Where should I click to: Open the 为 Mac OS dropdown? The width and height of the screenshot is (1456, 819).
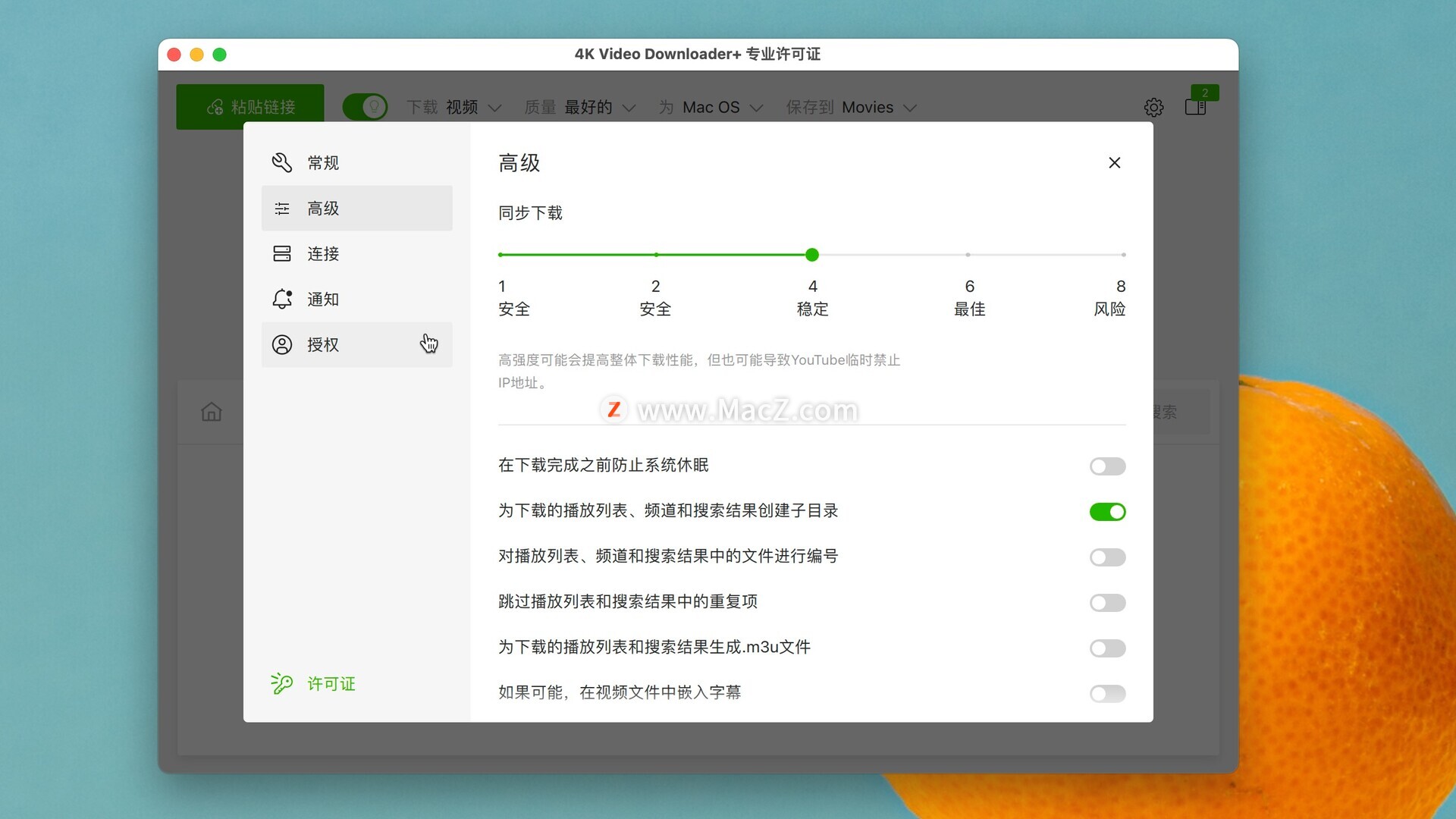coord(711,107)
